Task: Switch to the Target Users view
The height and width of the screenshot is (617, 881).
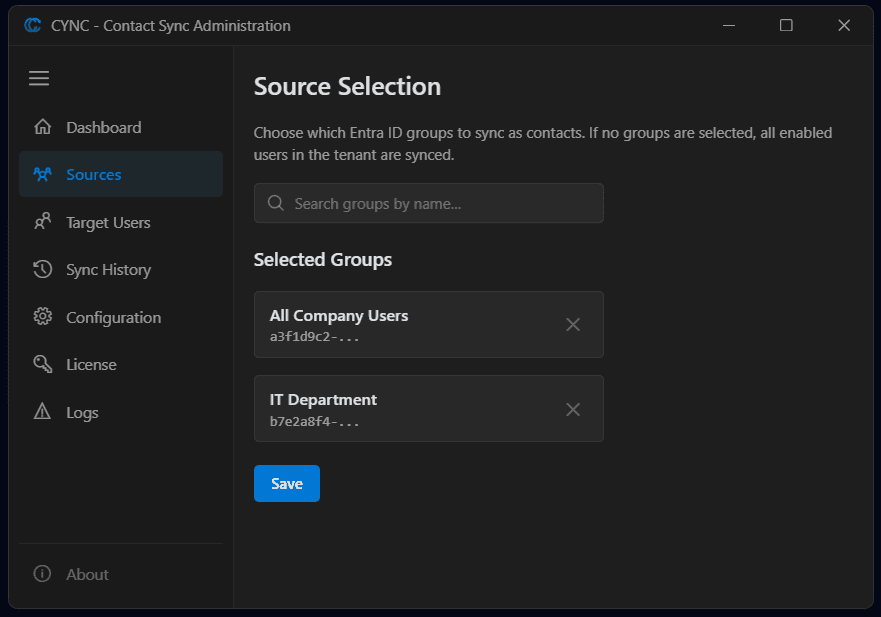Action: pyautogui.click(x=108, y=222)
